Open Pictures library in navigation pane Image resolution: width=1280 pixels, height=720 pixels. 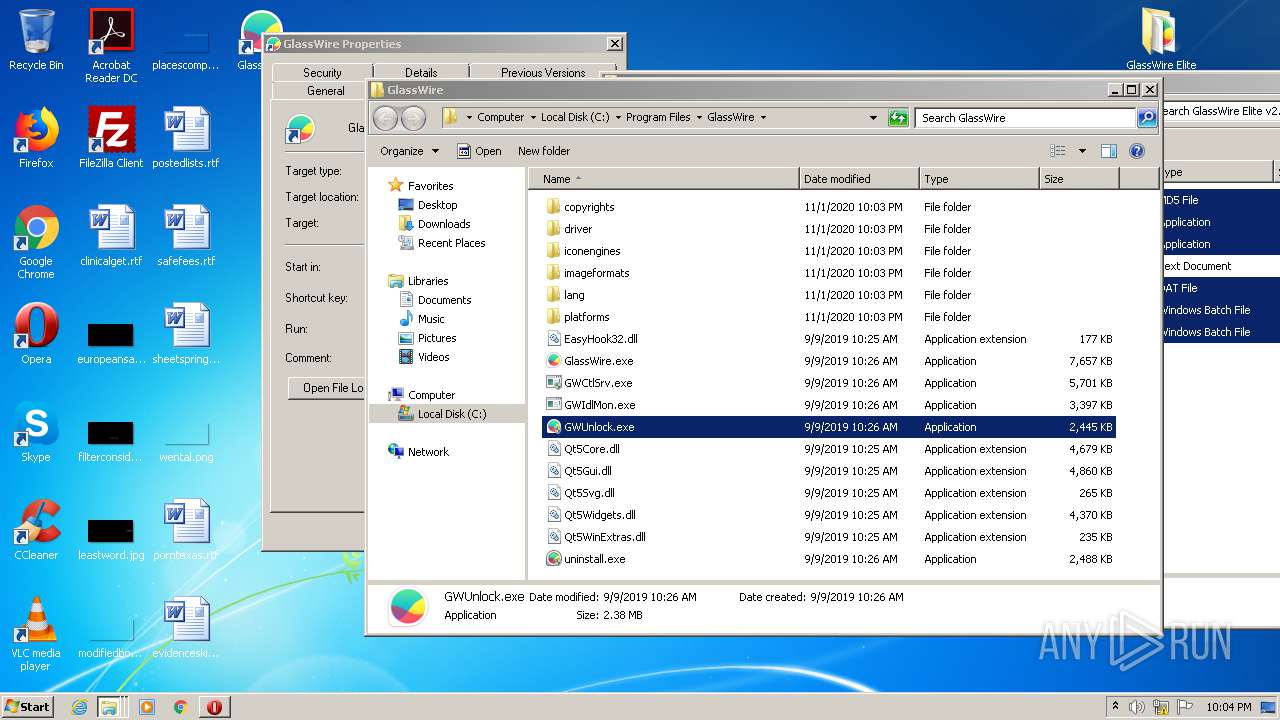coord(437,338)
